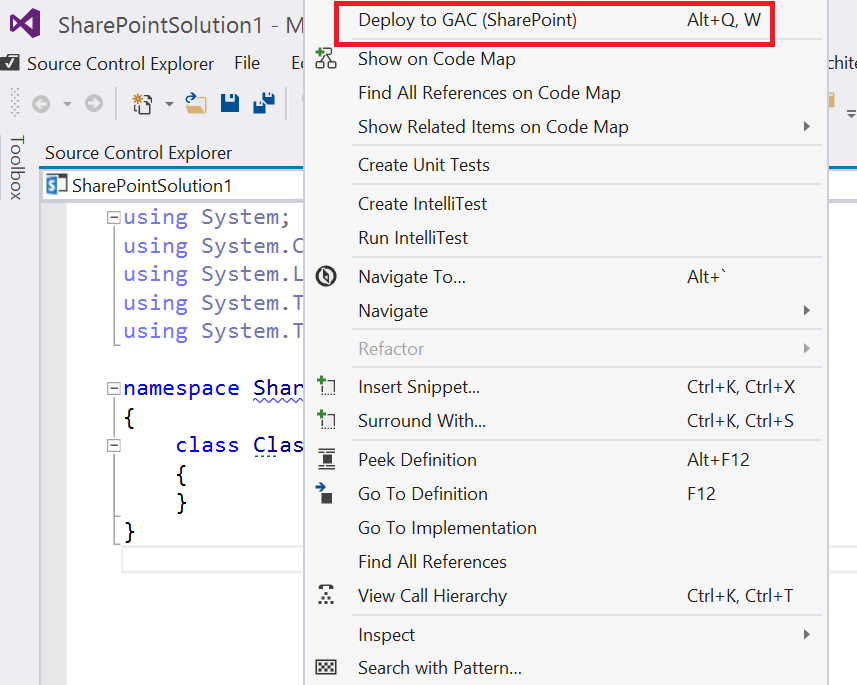
Task: Click the Open File folder icon
Action: click(x=196, y=103)
